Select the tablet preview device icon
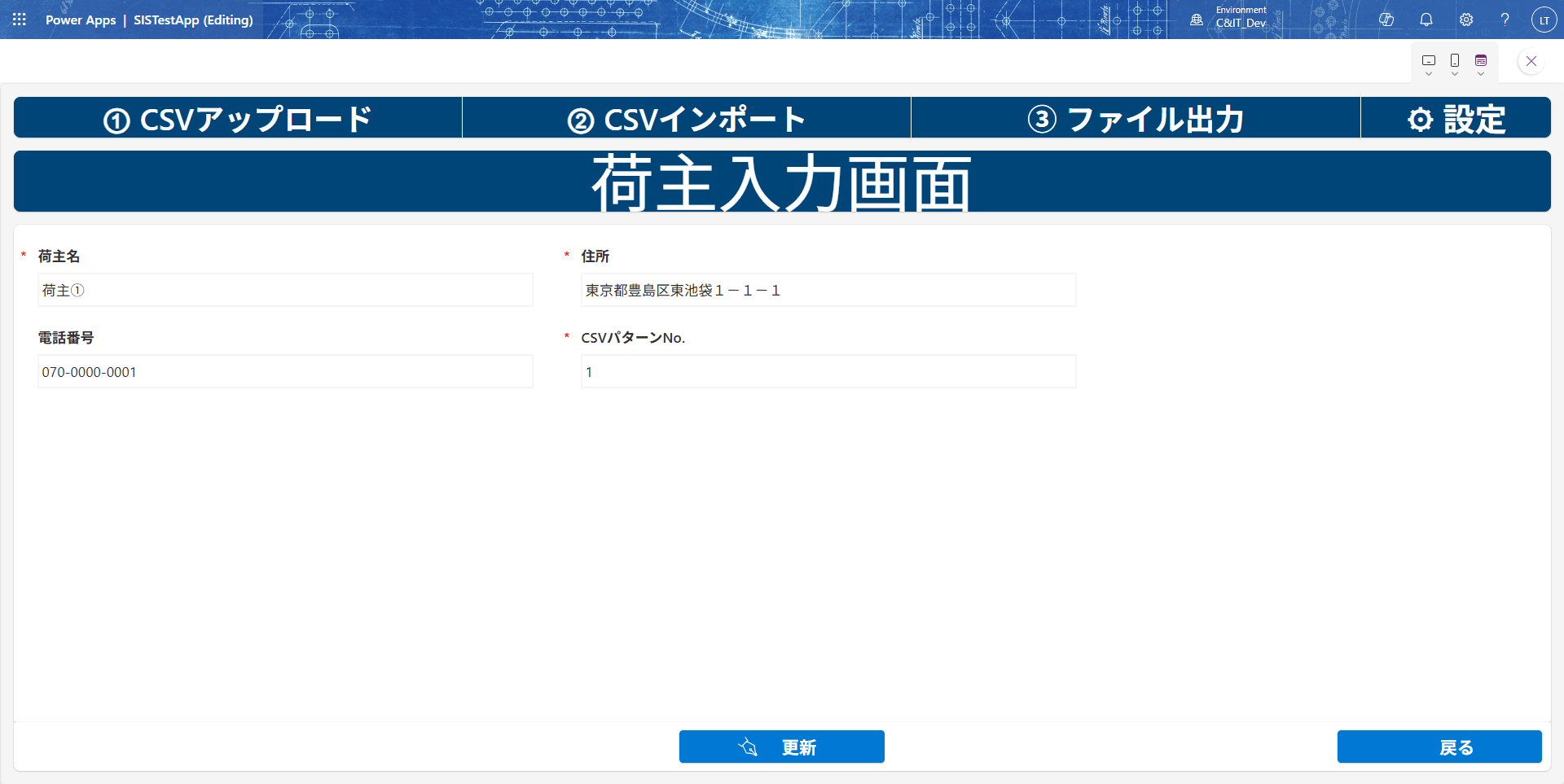 tap(1429, 60)
